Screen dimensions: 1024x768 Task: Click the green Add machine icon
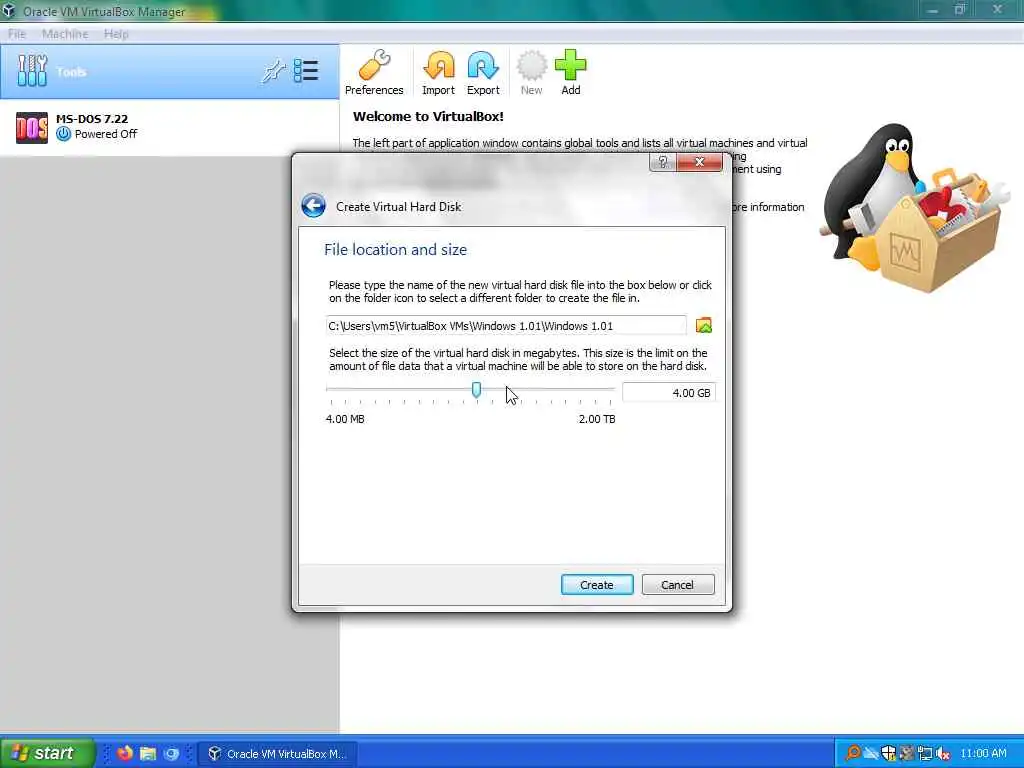coord(571,72)
